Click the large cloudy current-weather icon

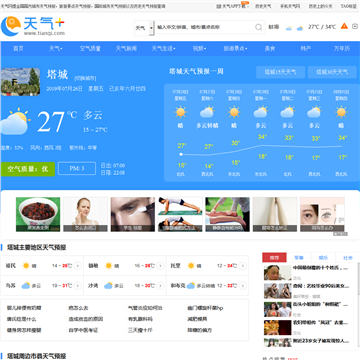point(15,121)
